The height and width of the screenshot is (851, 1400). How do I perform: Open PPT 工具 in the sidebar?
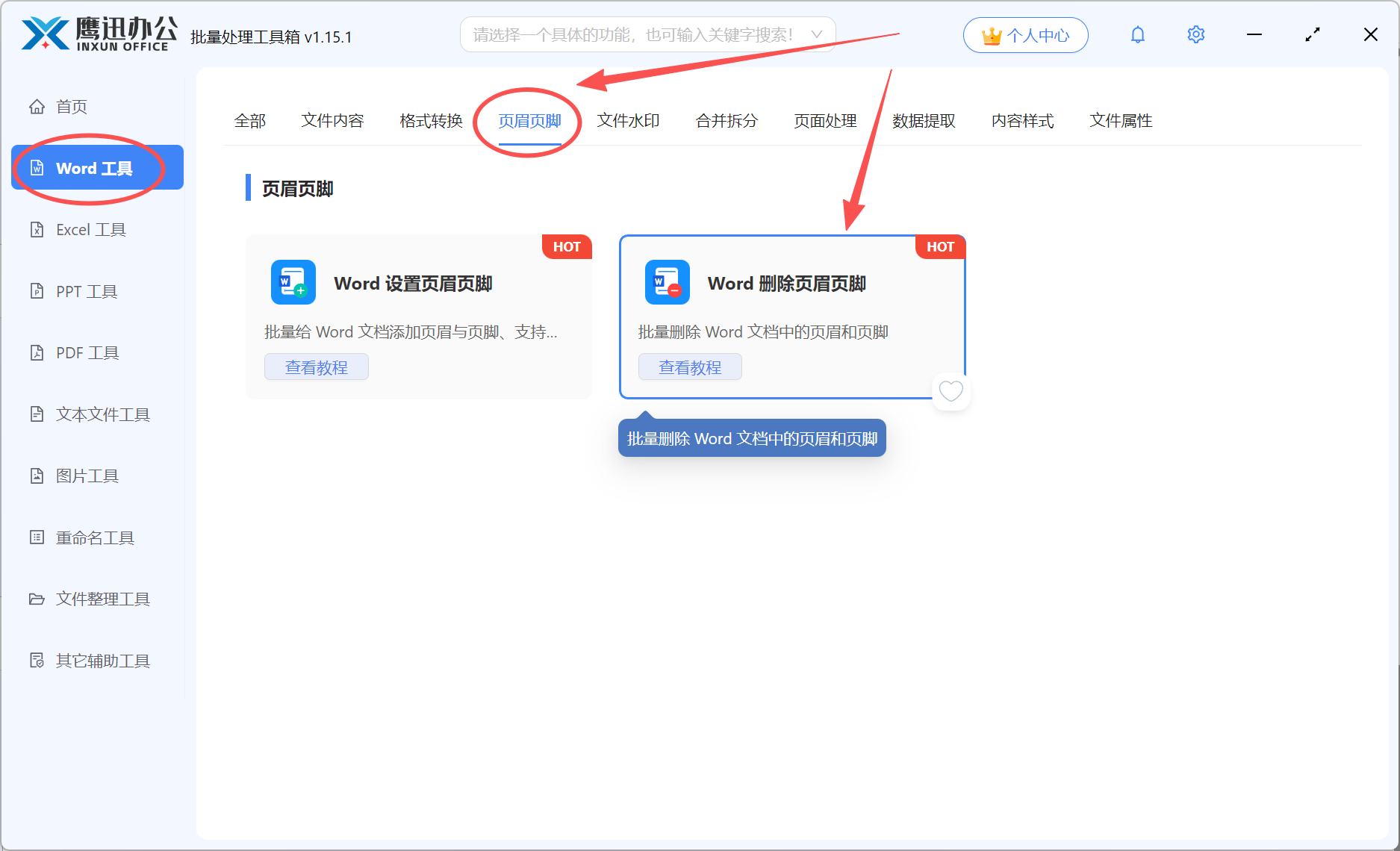tap(97, 291)
